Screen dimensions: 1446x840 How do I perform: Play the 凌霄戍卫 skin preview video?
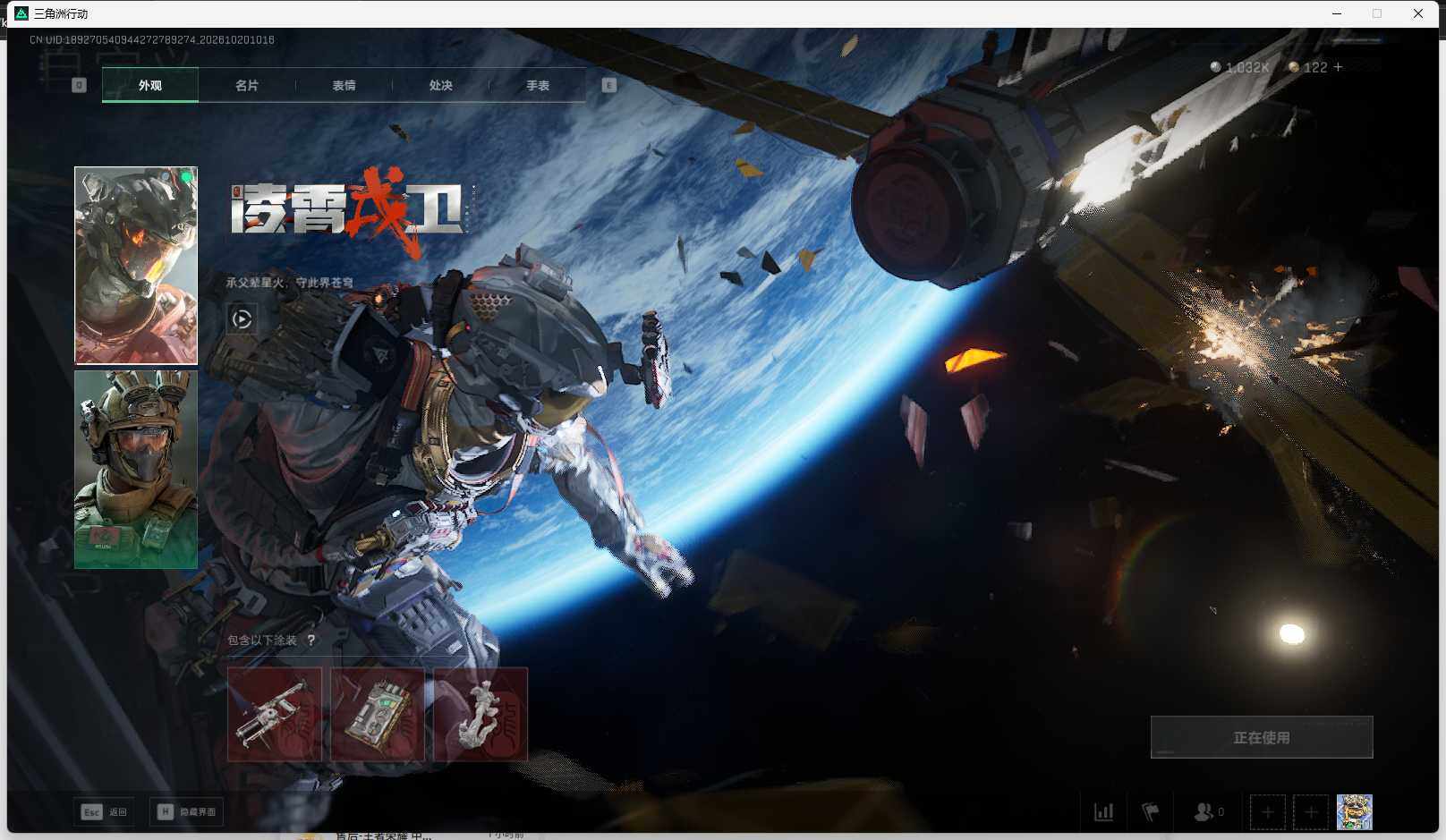click(242, 318)
